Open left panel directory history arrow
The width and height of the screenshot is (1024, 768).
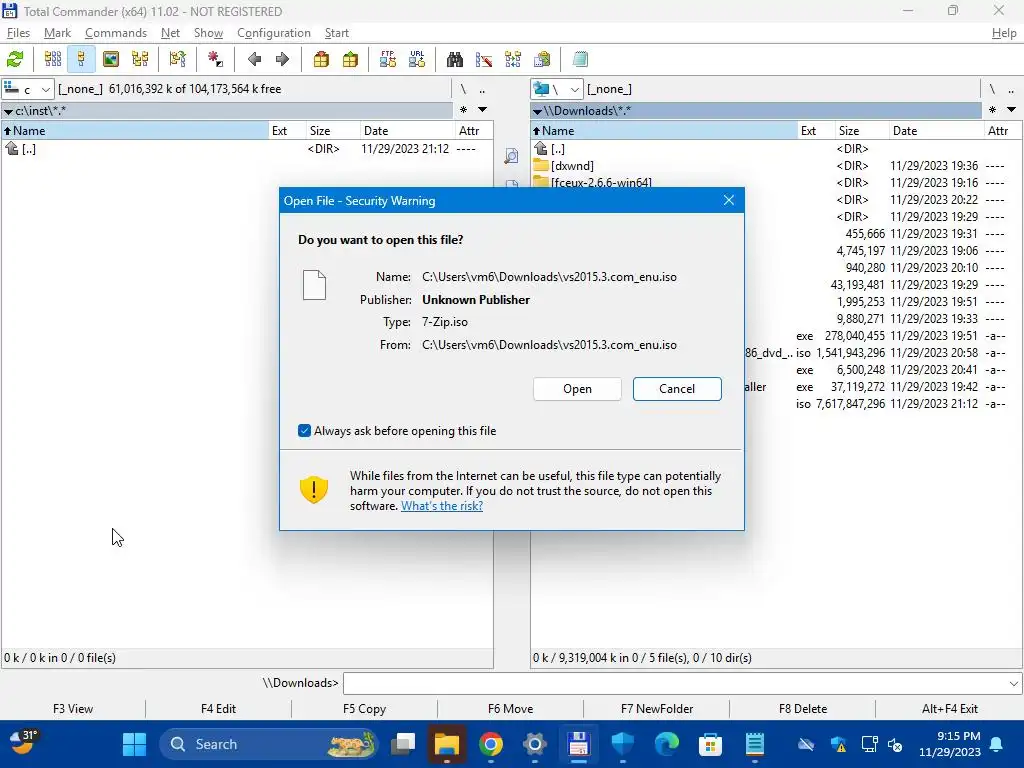pyautogui.click(x=483, y=110)
